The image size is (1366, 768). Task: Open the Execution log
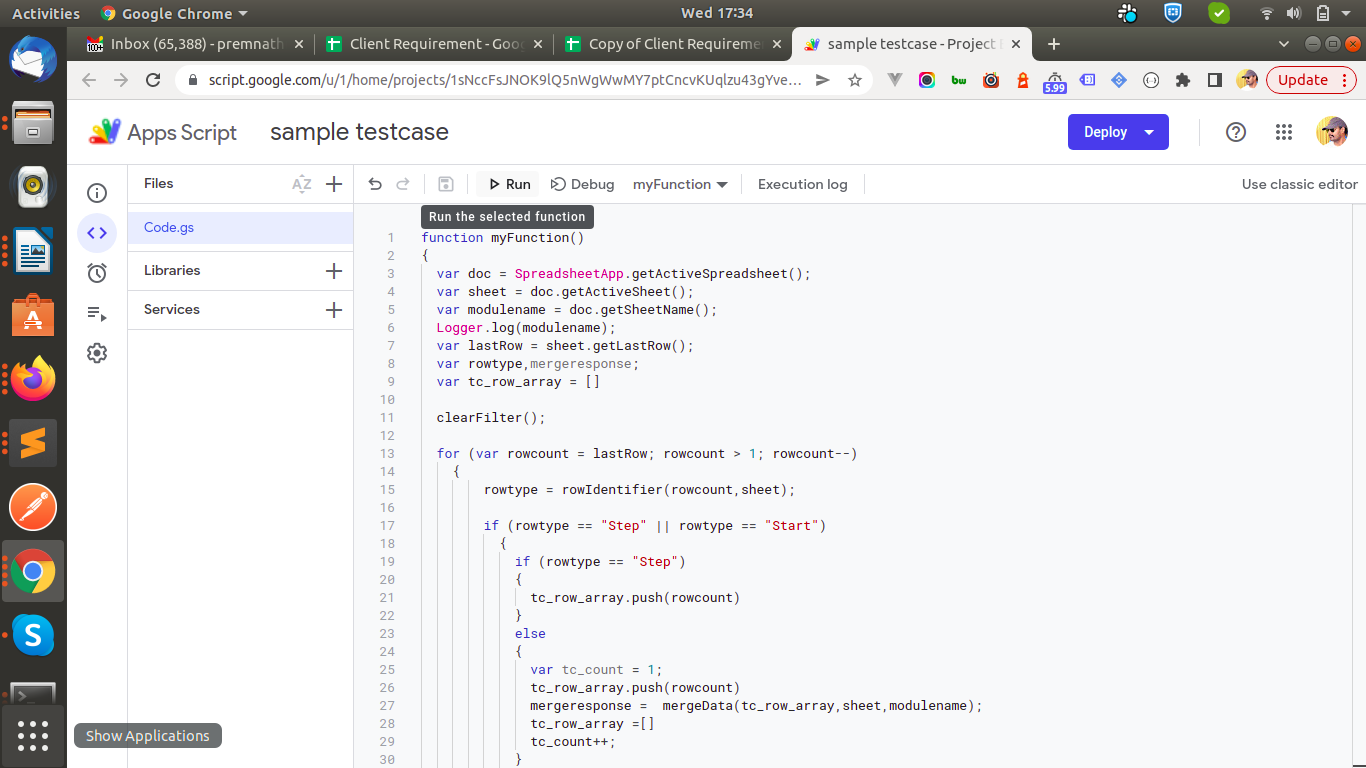click(x=802, y=184)
